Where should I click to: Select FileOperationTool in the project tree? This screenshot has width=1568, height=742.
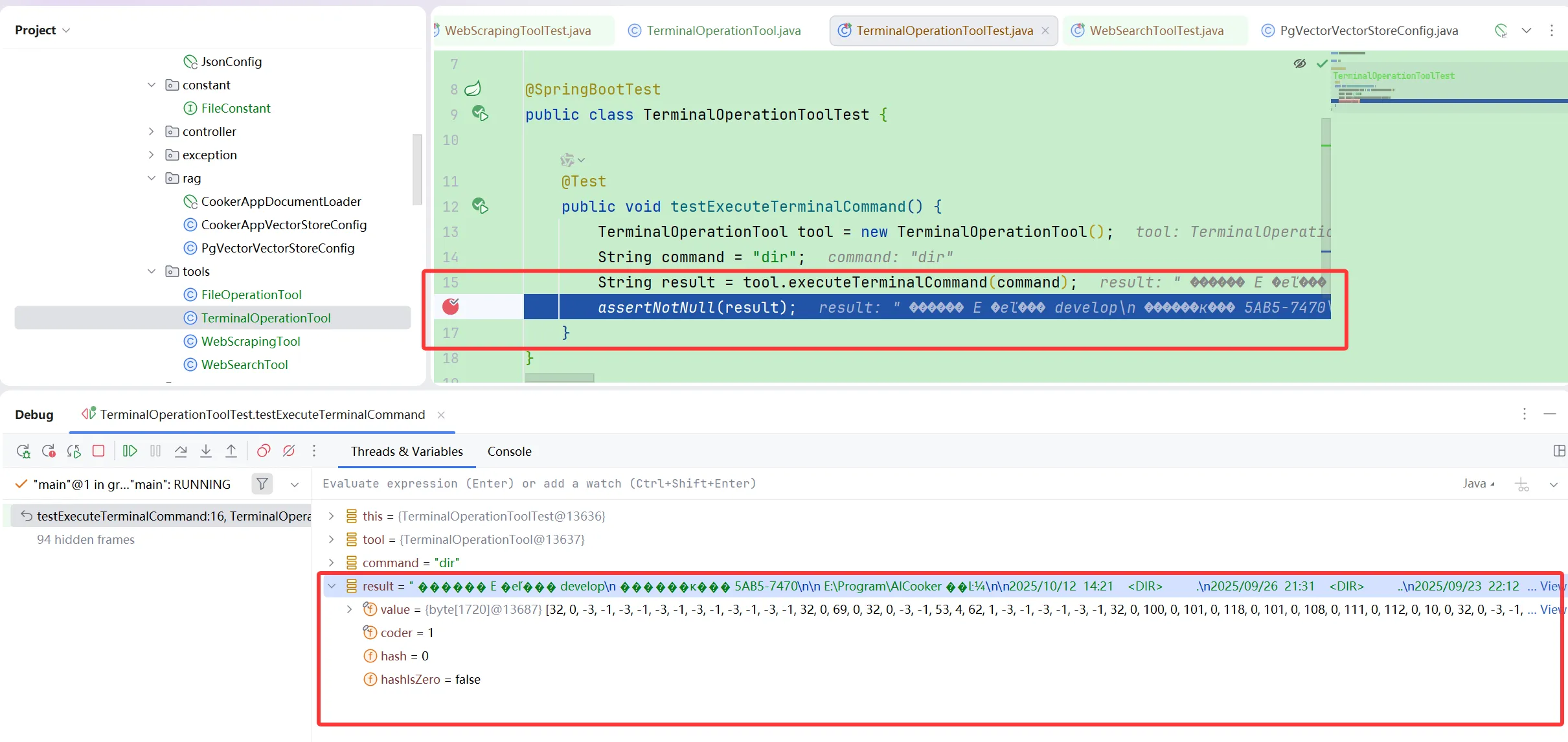pos(251,295)
